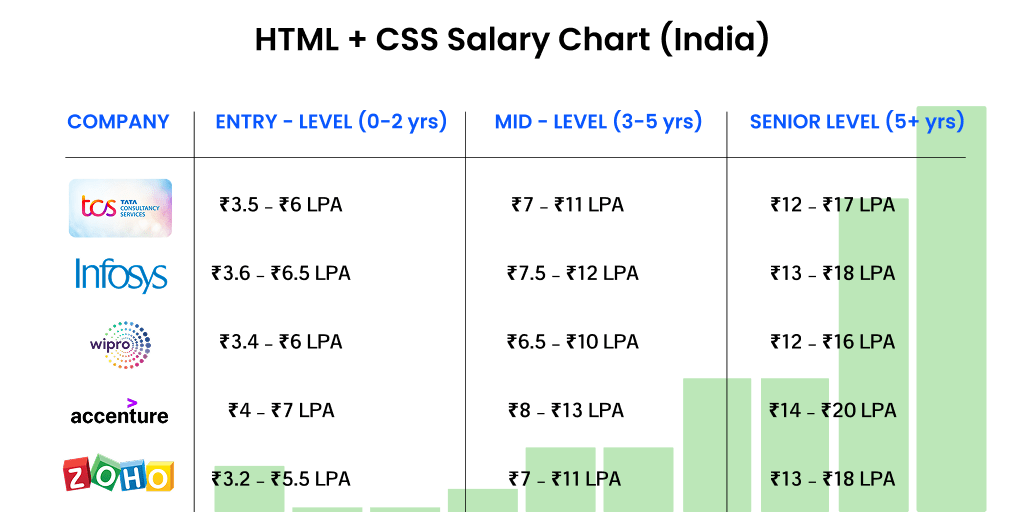Click the MID - LEVEL column header
The height and width of the screenshot is (512, 1026).
pyautogui.click(x=598, y=122)
